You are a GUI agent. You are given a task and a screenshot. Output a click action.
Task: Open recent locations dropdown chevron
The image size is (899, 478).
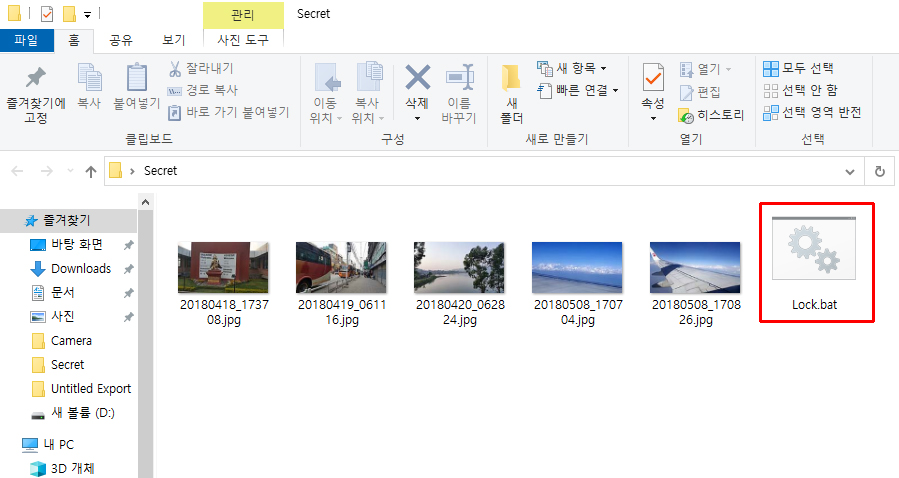tap(71, 171)
